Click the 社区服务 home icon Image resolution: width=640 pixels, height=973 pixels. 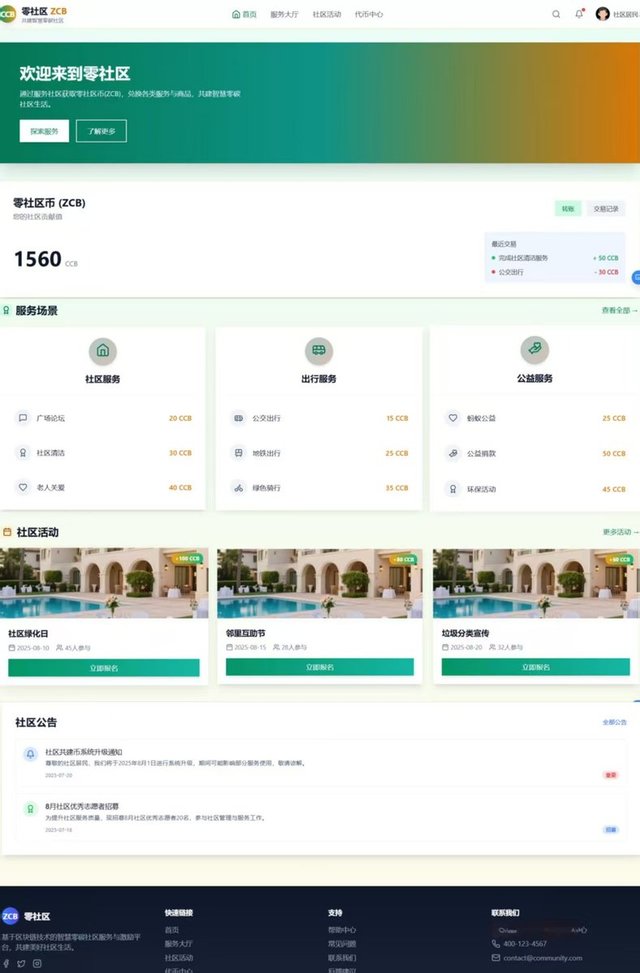(x=103, y=351)
